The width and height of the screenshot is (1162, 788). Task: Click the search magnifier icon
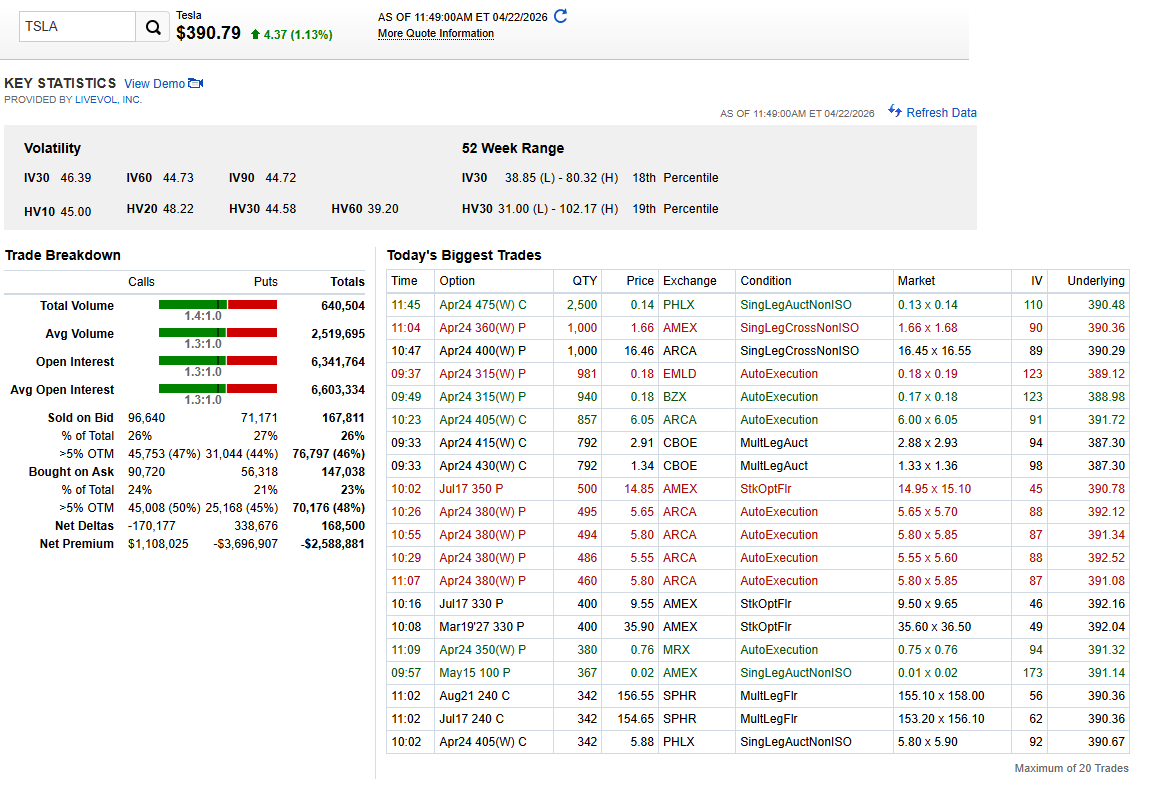[153, 27]
